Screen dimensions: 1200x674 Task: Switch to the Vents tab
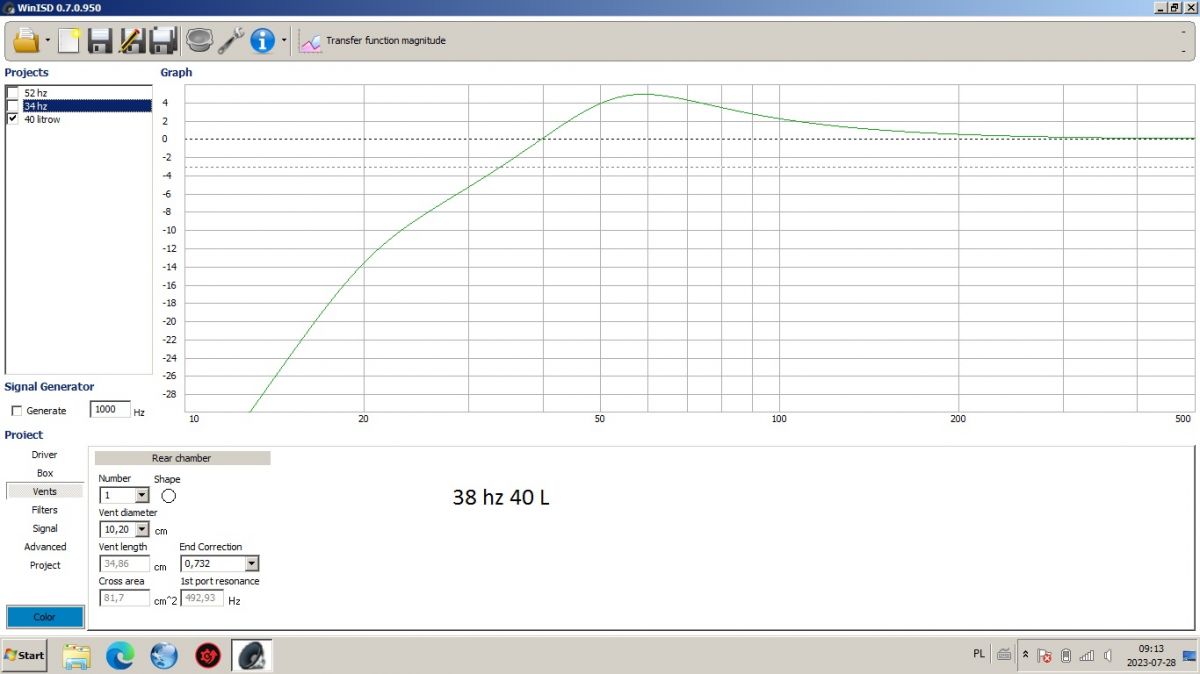click(x=45, y=491)
